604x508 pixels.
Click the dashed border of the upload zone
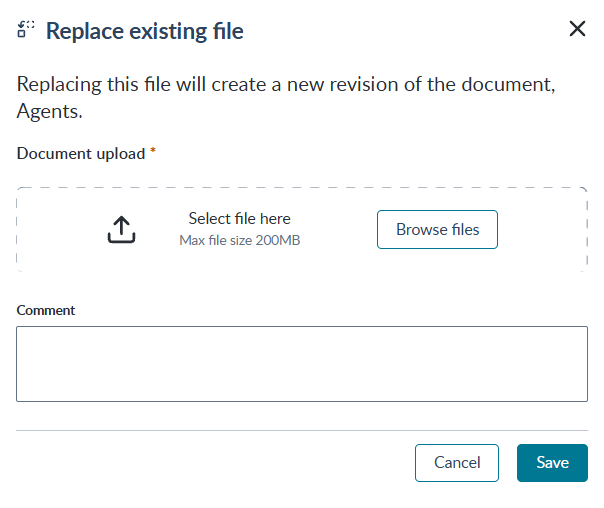(x=302, y=188)
